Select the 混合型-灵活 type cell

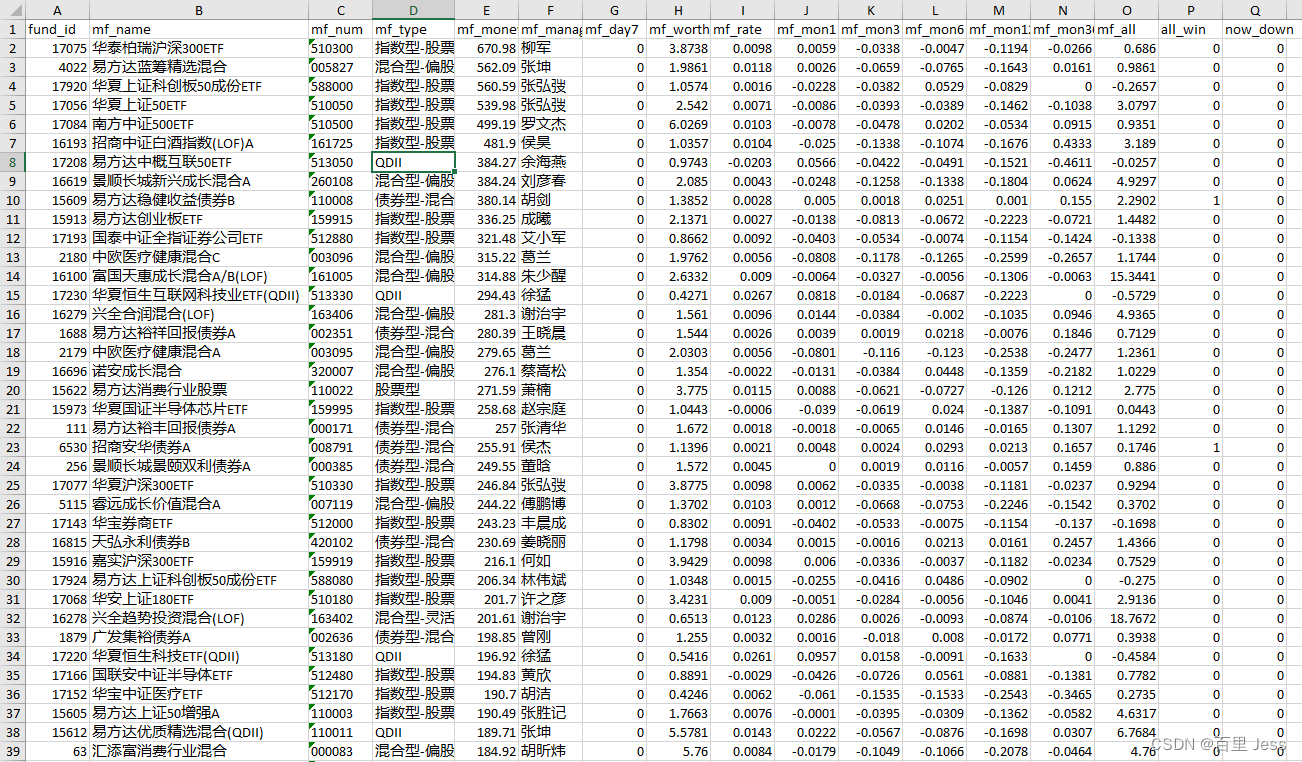click(414, 618)
